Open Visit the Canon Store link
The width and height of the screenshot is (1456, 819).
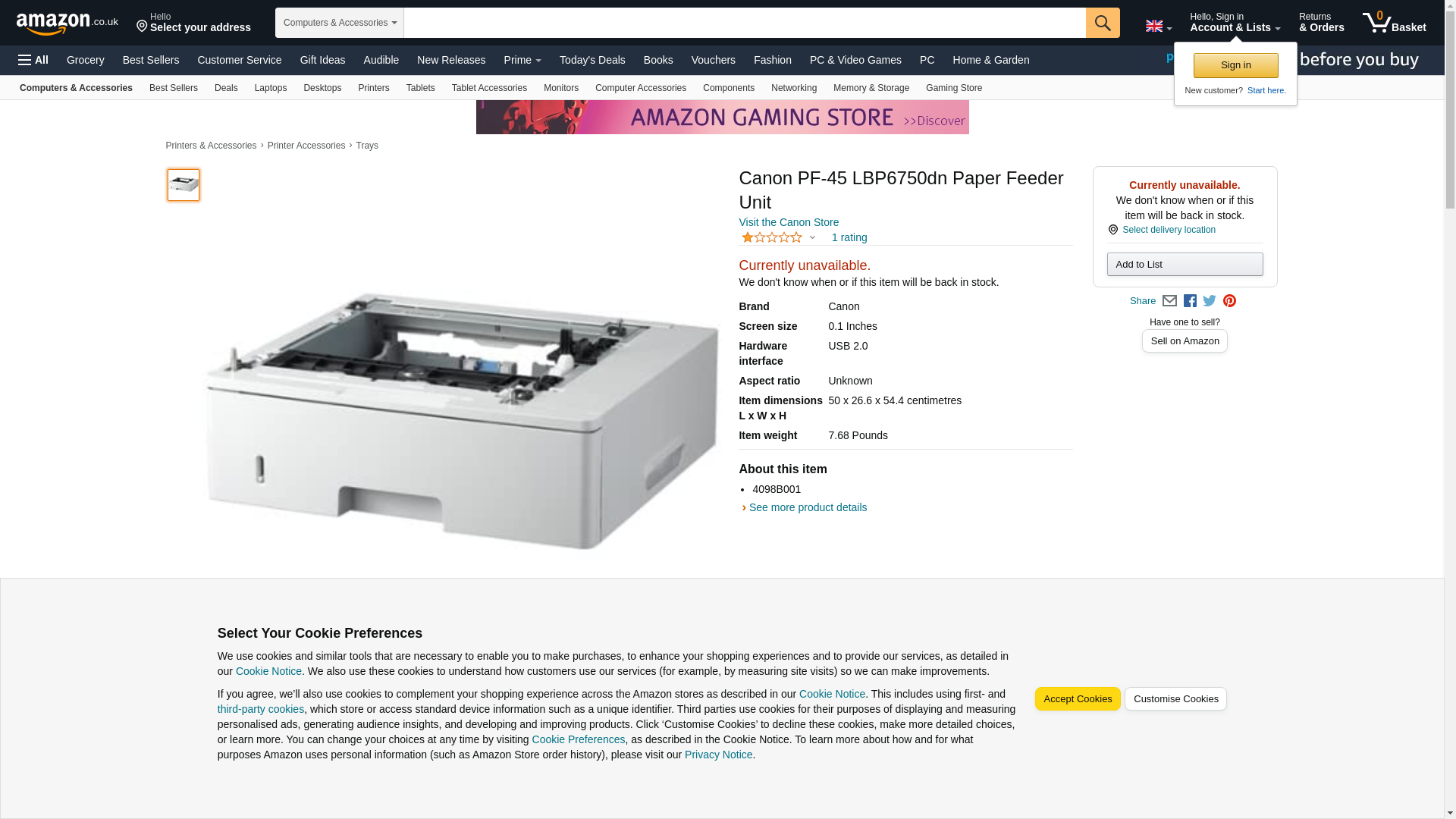pos(789,222)
